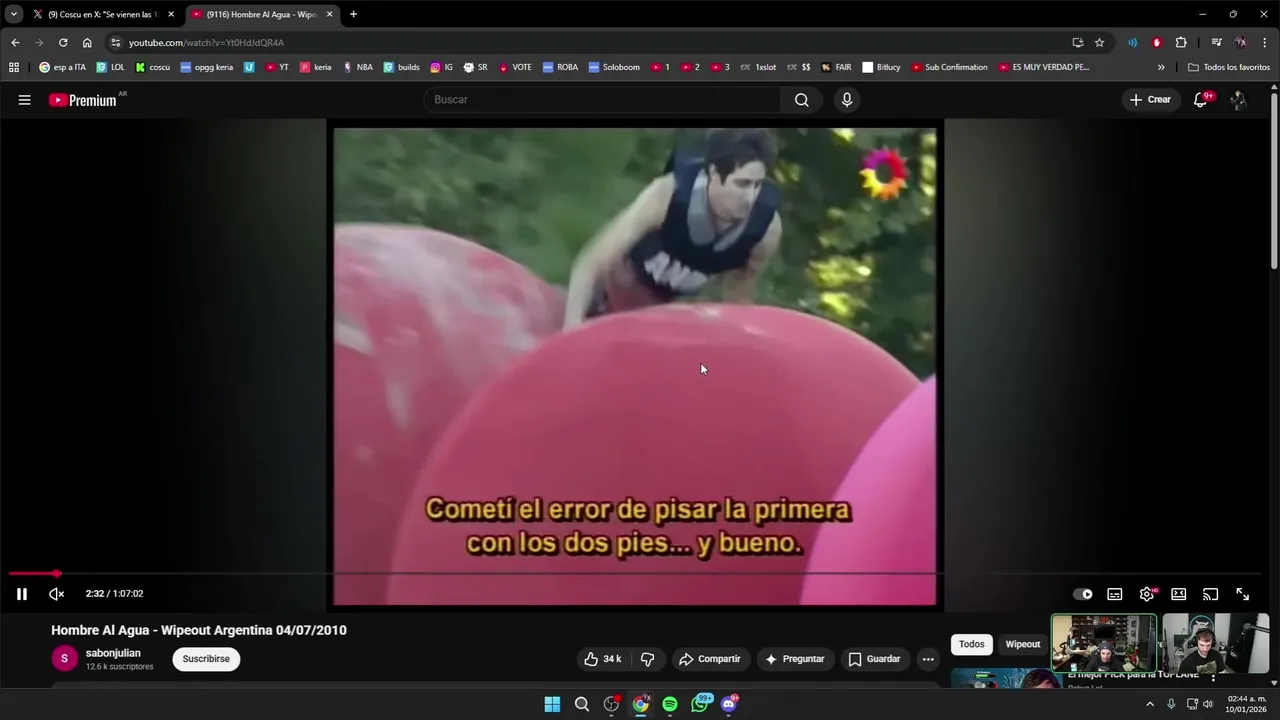The image size is (1280, 720).
Task: Switch to the Coscu en X browser tab
Action: coord(102,14)
